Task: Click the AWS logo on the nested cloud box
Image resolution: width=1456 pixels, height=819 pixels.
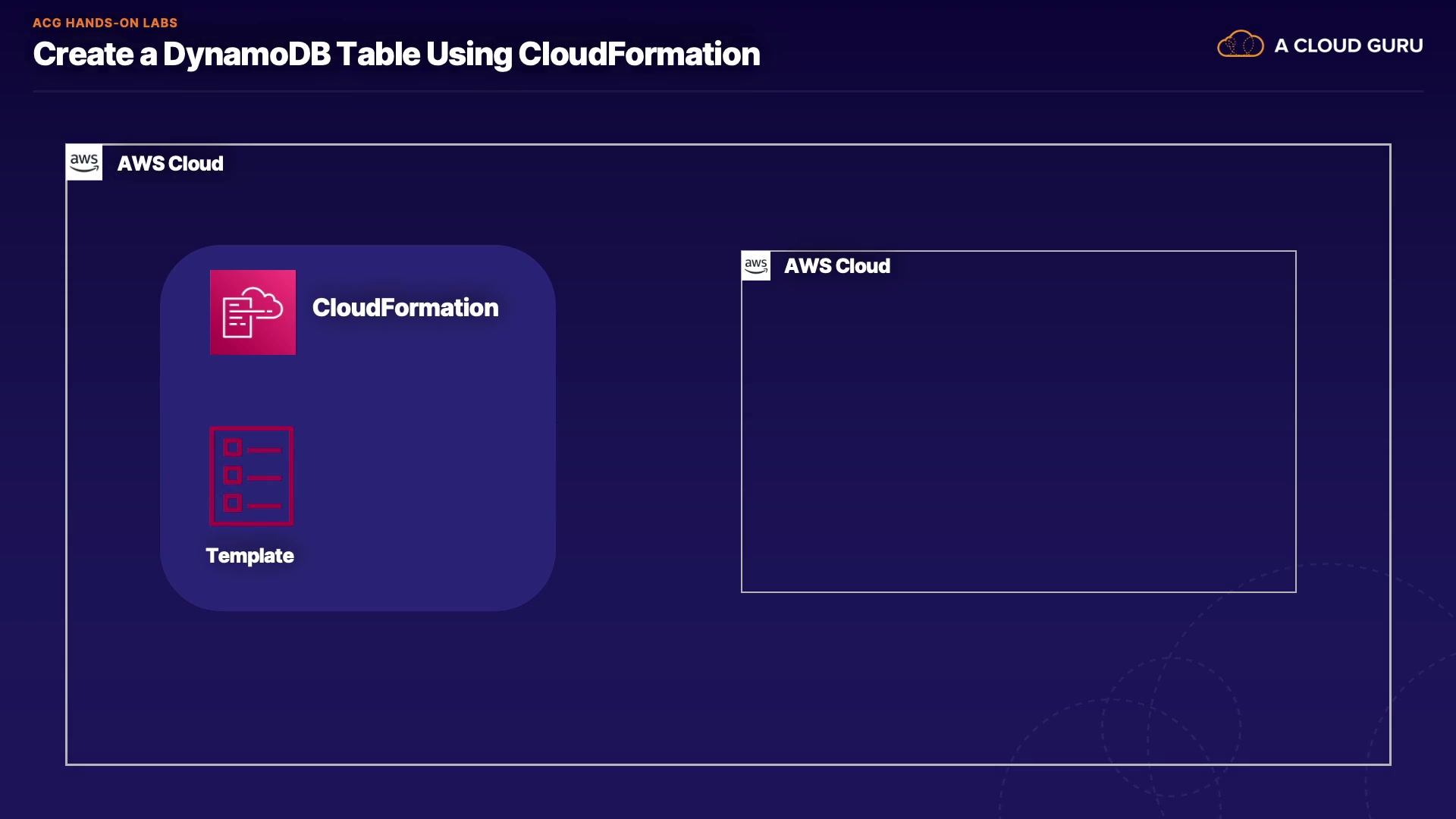Action: [756, 266]
